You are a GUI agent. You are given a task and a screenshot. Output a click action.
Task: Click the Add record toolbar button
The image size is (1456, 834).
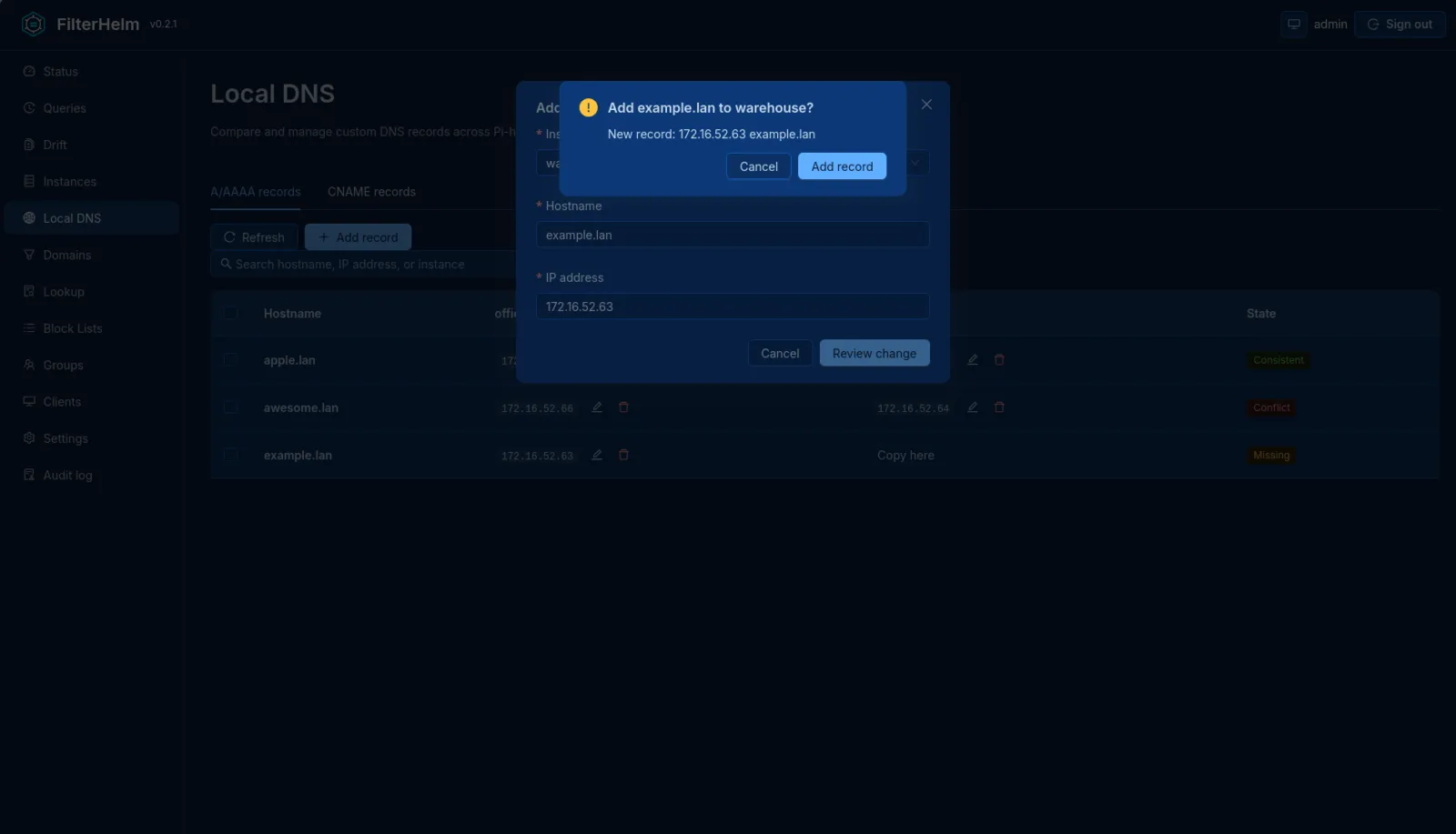pyautogui.click(x=358, y=237)
